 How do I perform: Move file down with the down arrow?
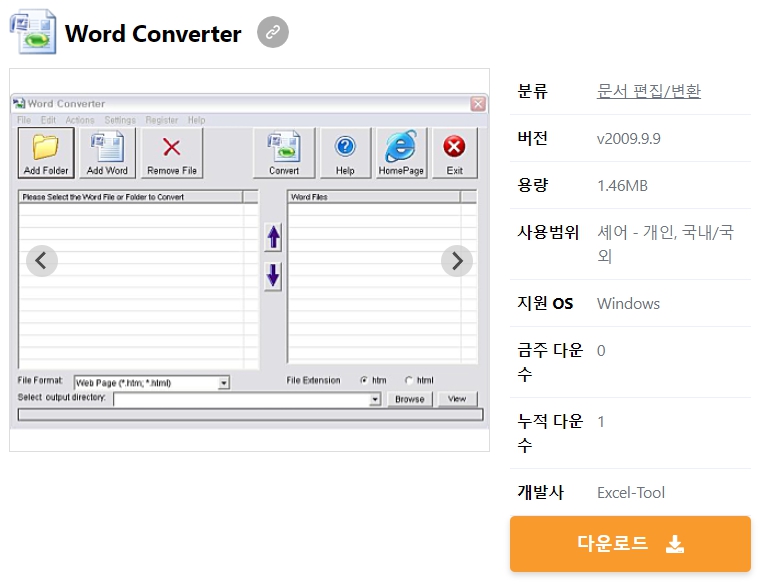coord(273,276)
